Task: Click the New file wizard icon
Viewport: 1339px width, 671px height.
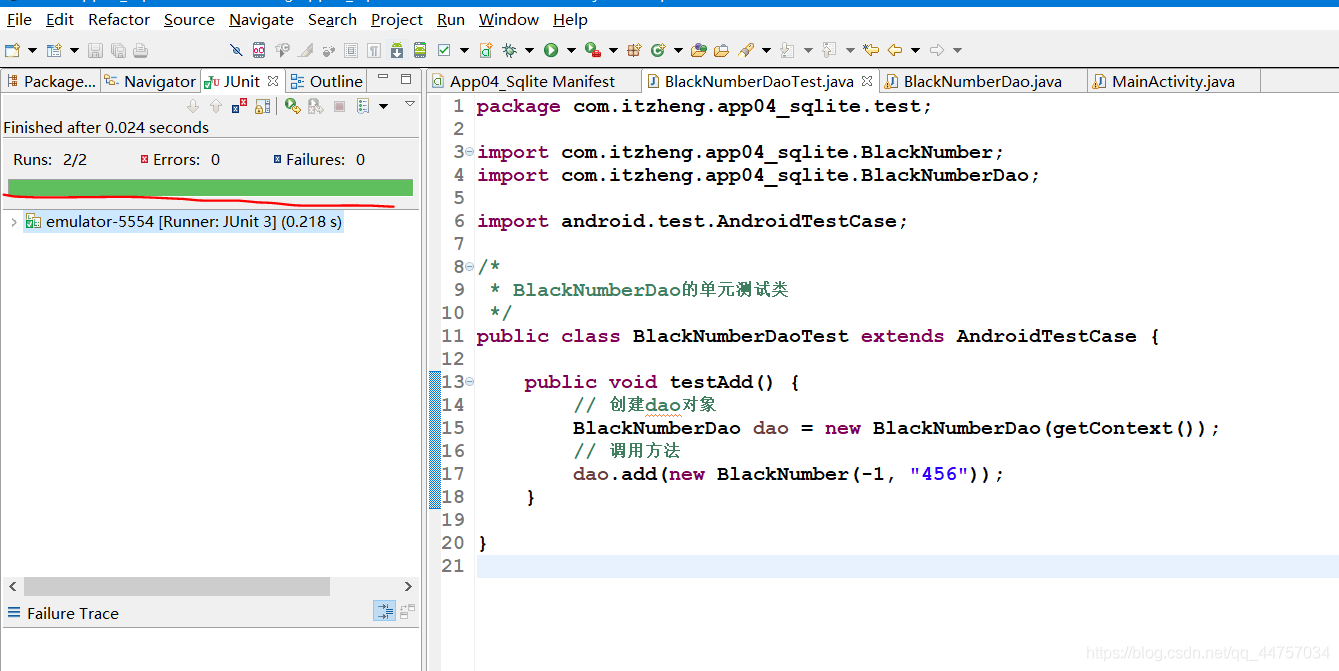Action: 11,50
